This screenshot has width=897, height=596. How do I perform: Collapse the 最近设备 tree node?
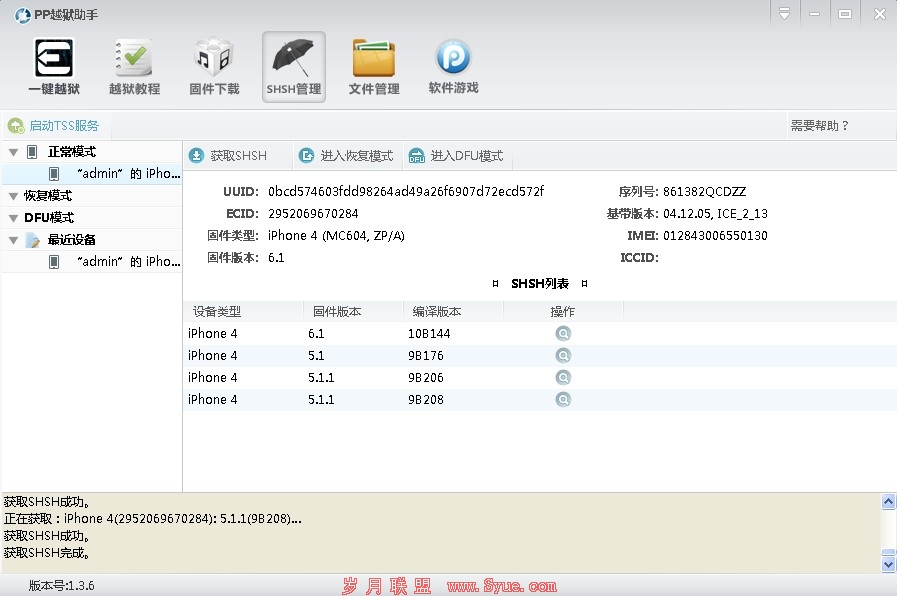13,240
